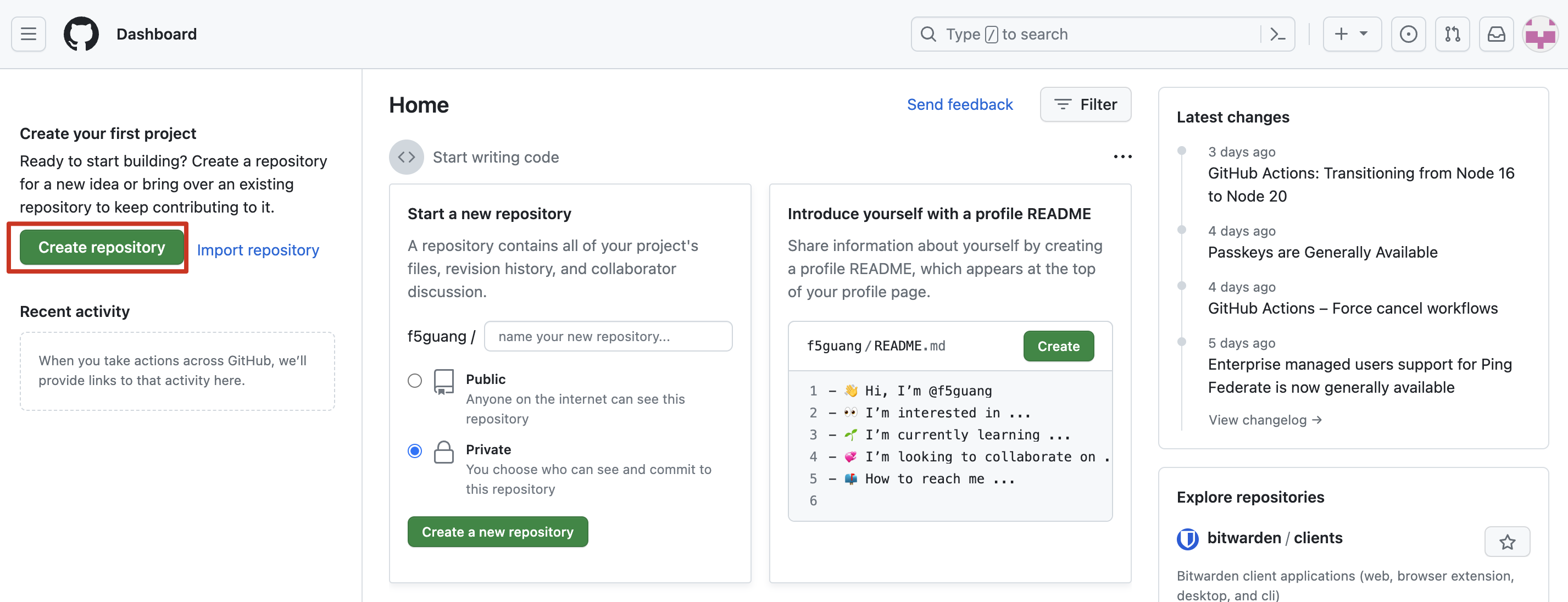Image resolution: width=1568 pixels, height=602 pixels.
Task: Click the Dashboard title
Action: [157, 34]
